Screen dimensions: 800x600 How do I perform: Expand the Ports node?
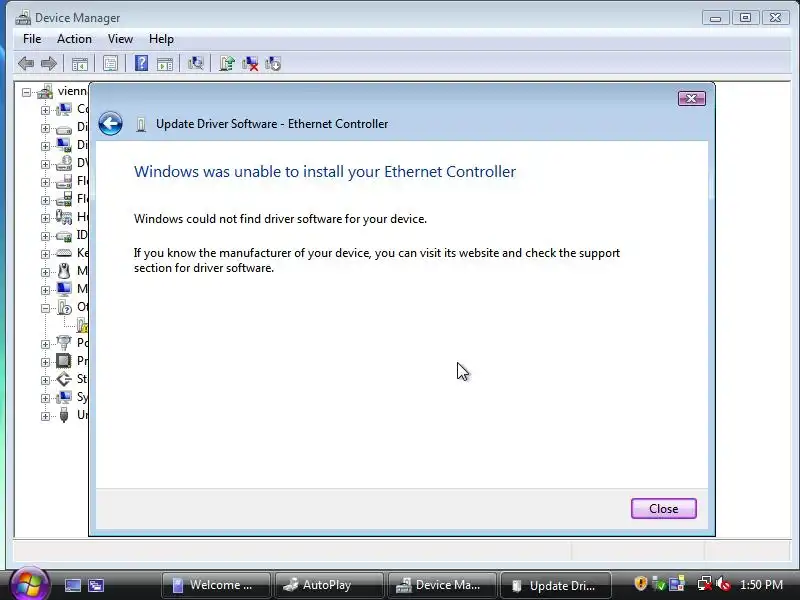45,344
